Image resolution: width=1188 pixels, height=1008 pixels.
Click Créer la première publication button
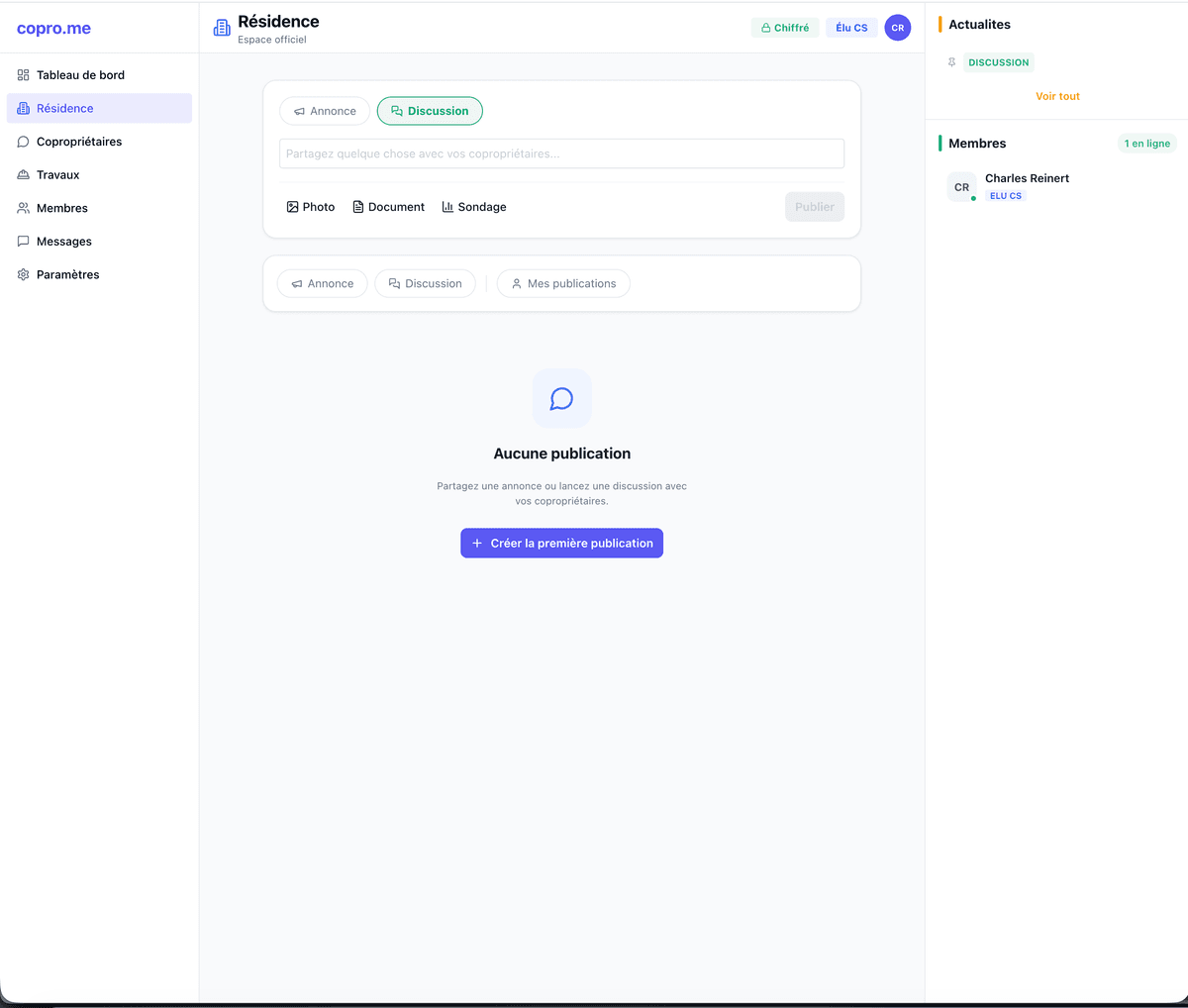tap(561, 544)
